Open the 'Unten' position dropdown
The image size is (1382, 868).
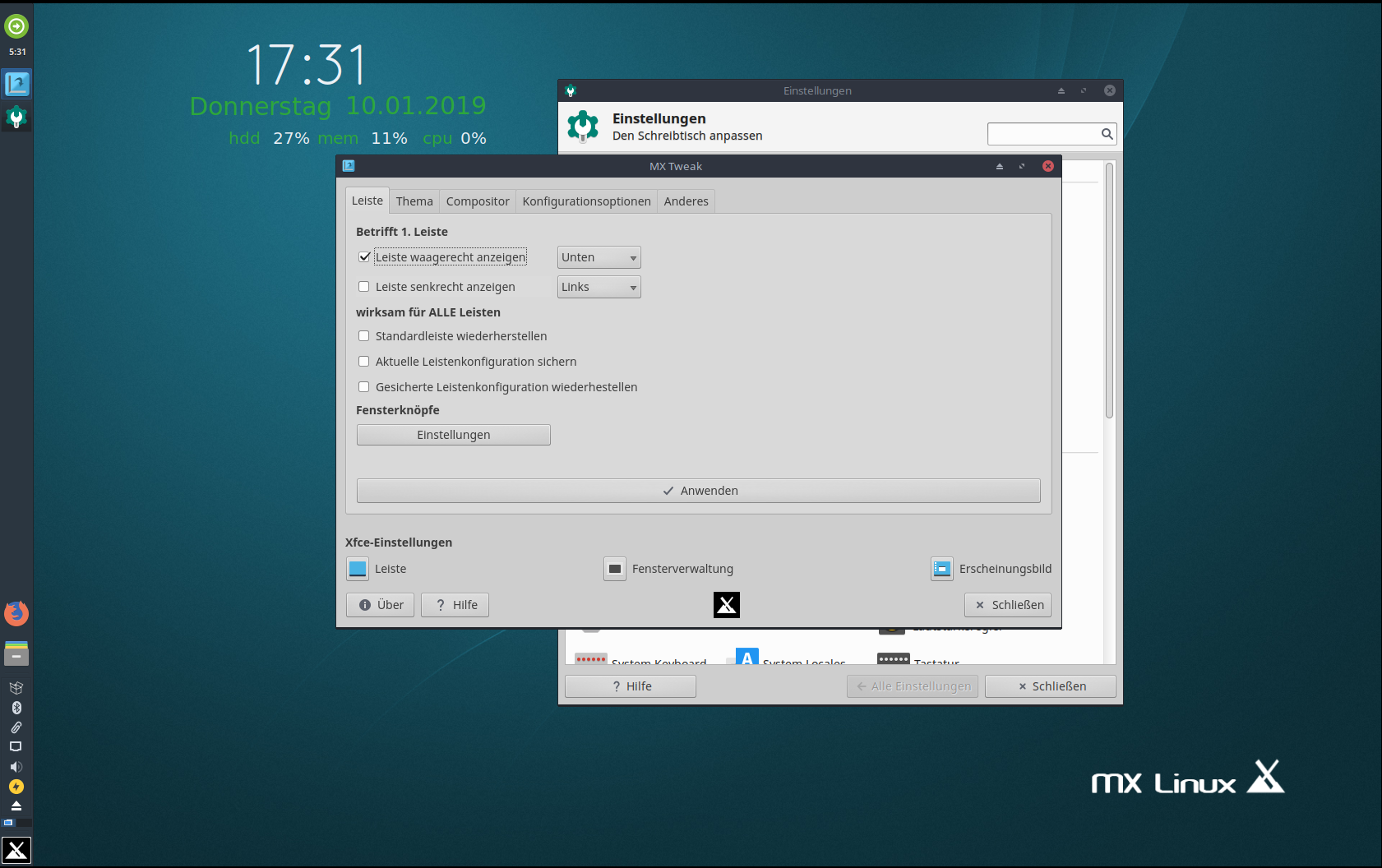coord(599,257)
